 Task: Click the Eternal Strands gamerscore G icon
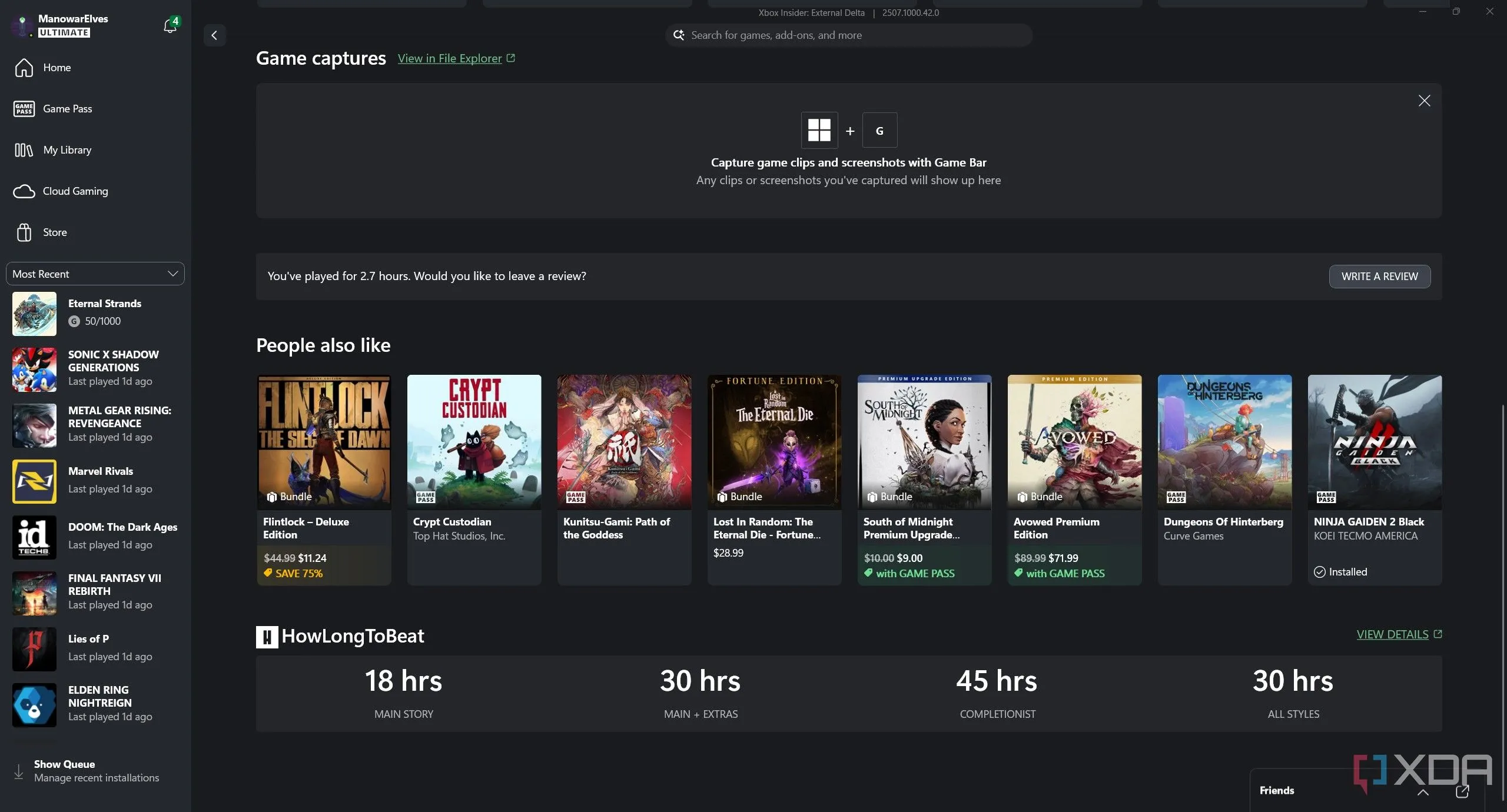74,321
